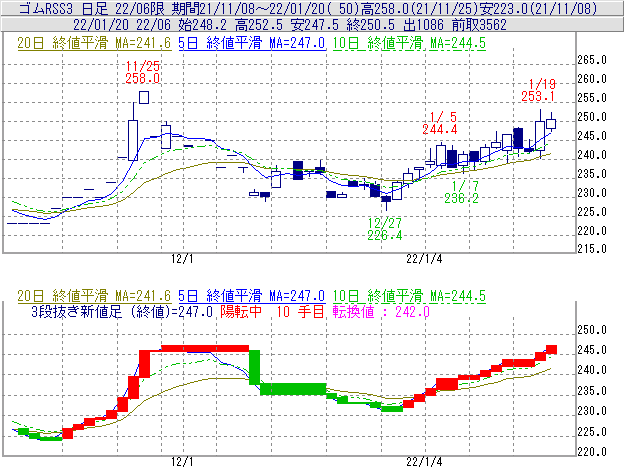The image size is (624, 475).
Task: Click the 終250.5 closing price value
Action: pyautogui.click(x=371, y=25)
